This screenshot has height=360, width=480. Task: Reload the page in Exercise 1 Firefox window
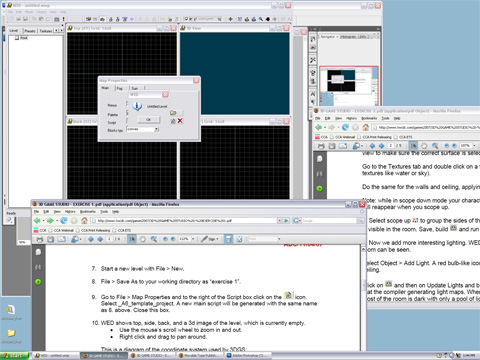pyautogui.click(x=64, y=220)
